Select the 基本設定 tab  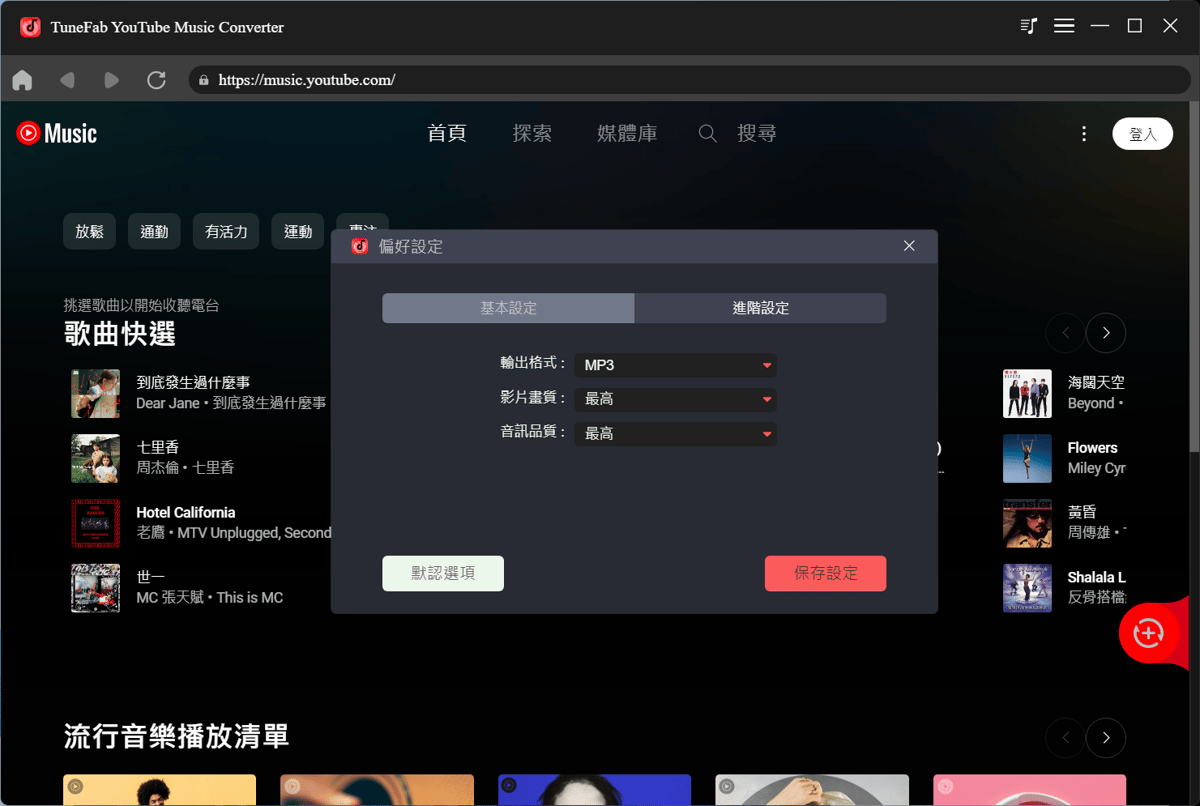tap(508, 308)
